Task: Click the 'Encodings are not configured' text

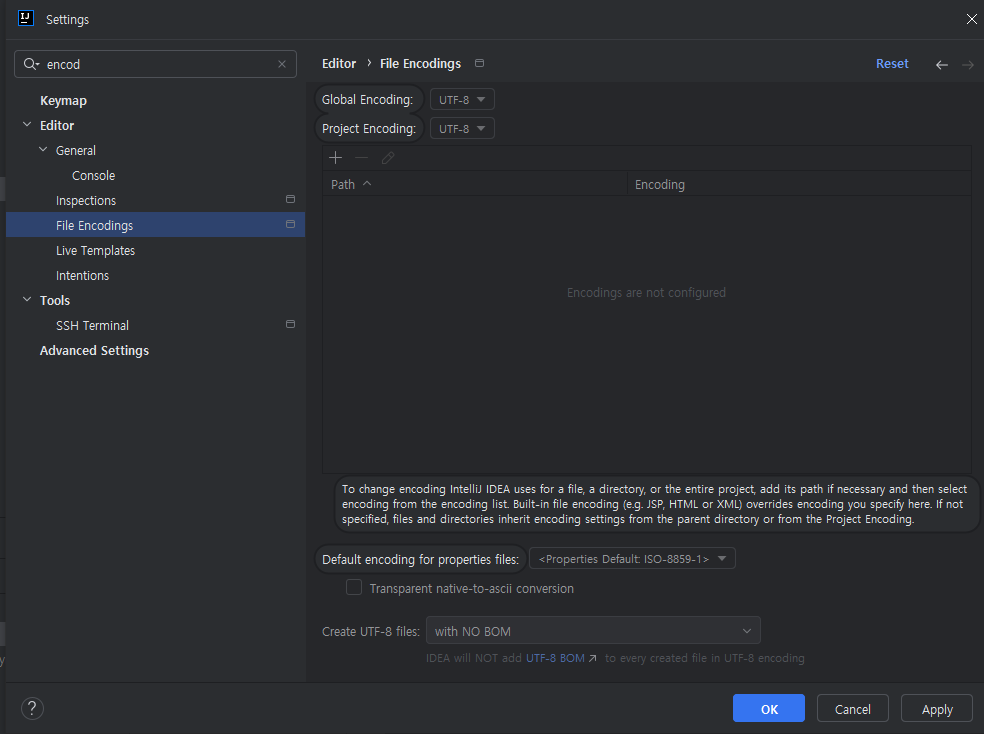Action: pos(646,292)
